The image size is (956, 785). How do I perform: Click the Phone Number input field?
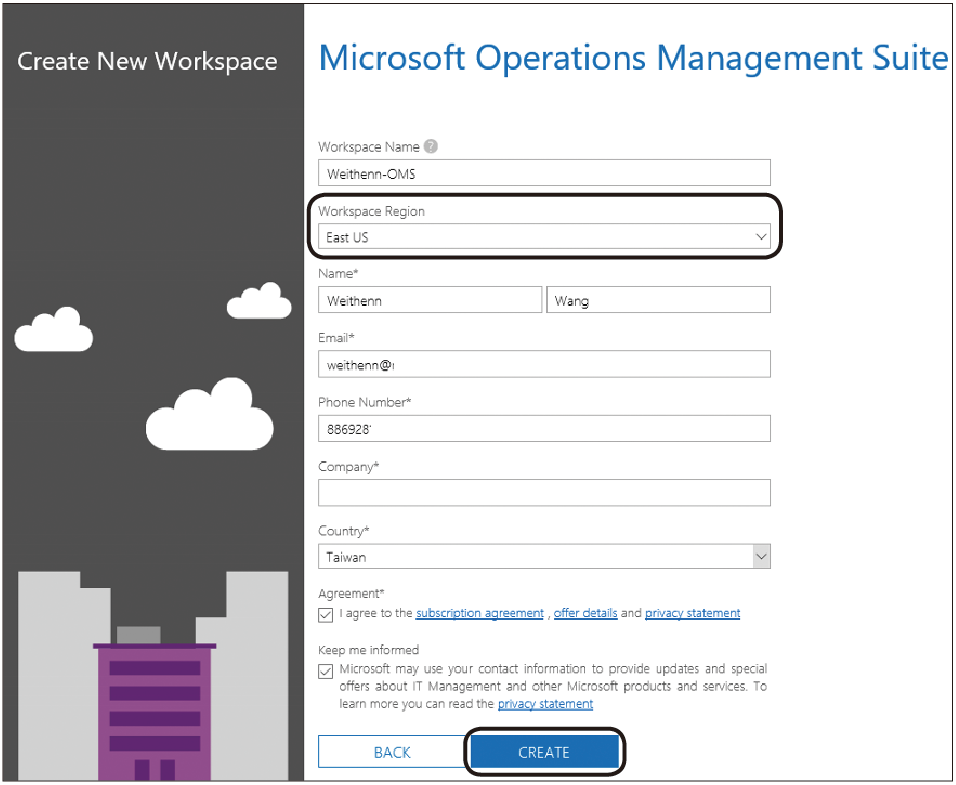coord(544,428)
